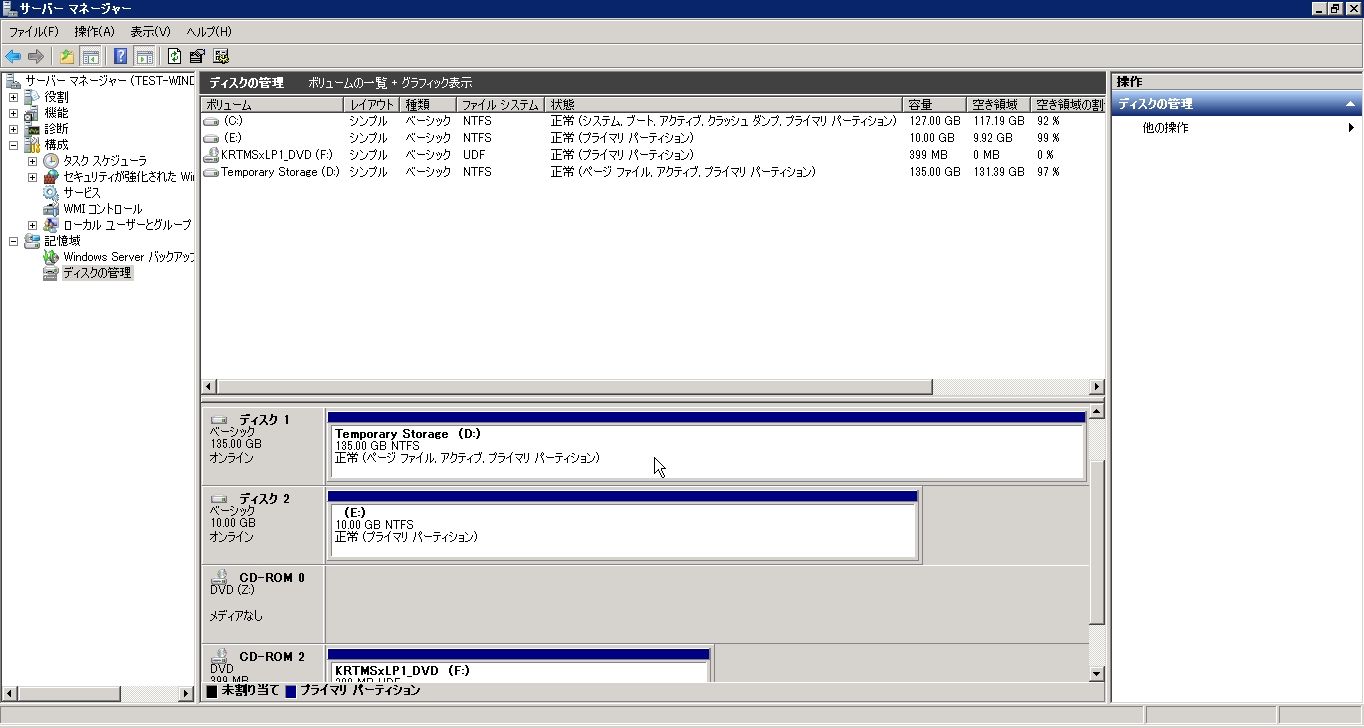The image size is (1364, 728).
Task: Sort by the ボリューム column header
Action: tap(273, 105)
